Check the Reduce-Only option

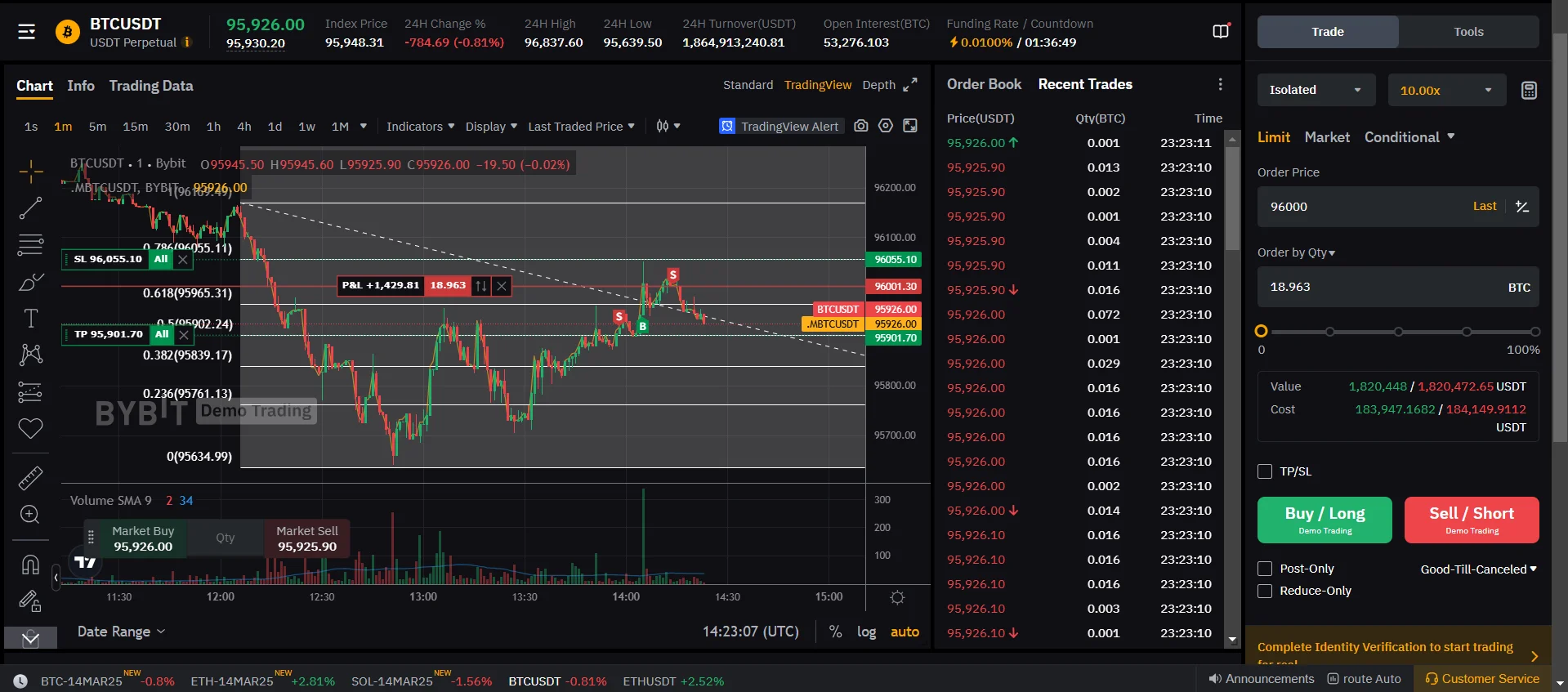[x=1265, y=591]
